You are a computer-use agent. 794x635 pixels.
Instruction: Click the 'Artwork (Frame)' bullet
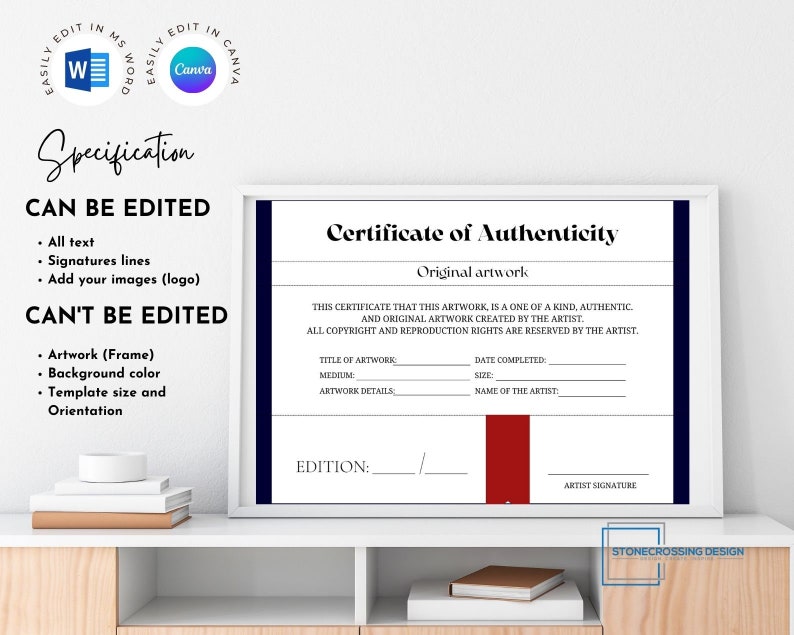[101, 354]
